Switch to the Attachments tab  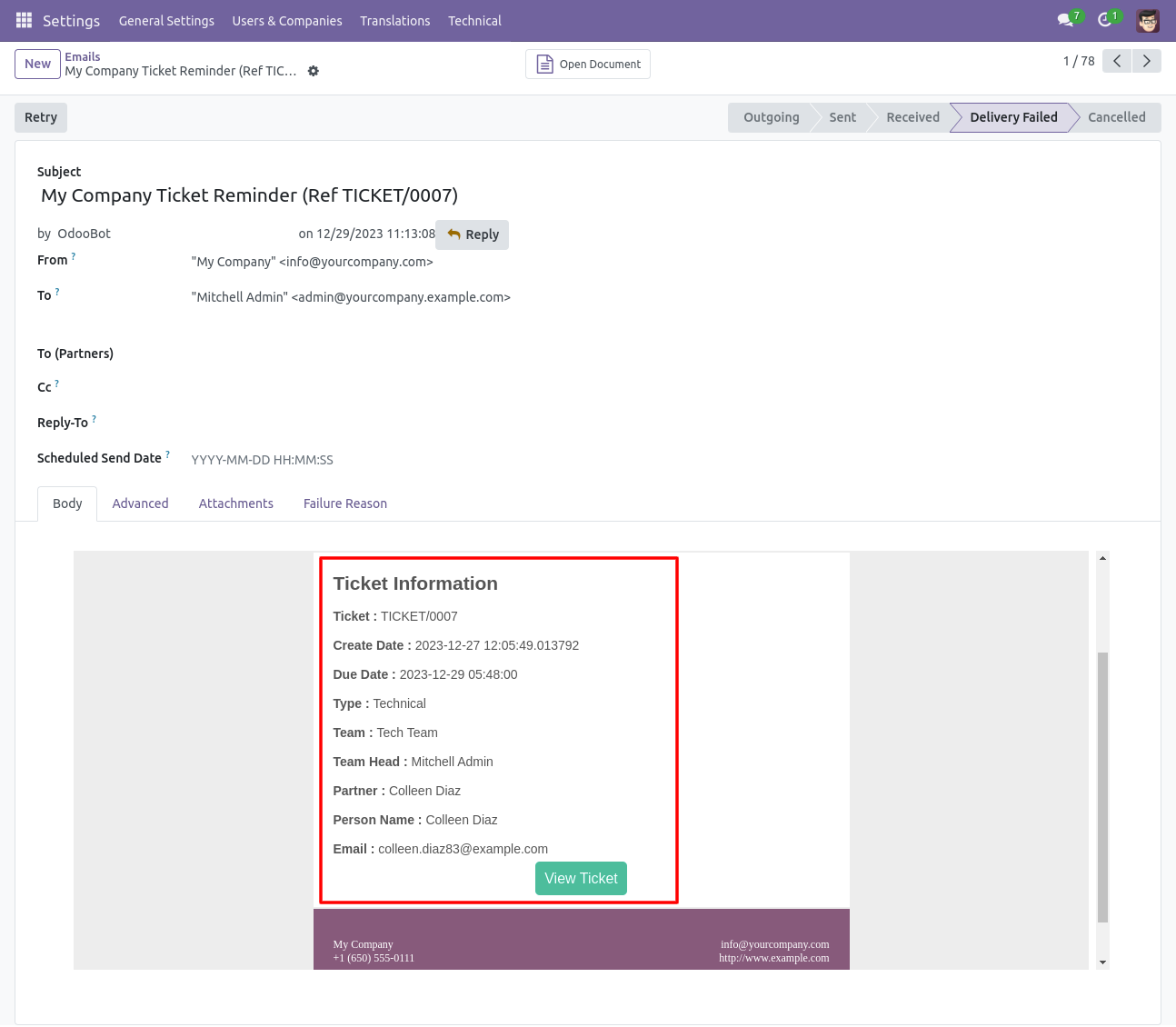coord(236,504)
